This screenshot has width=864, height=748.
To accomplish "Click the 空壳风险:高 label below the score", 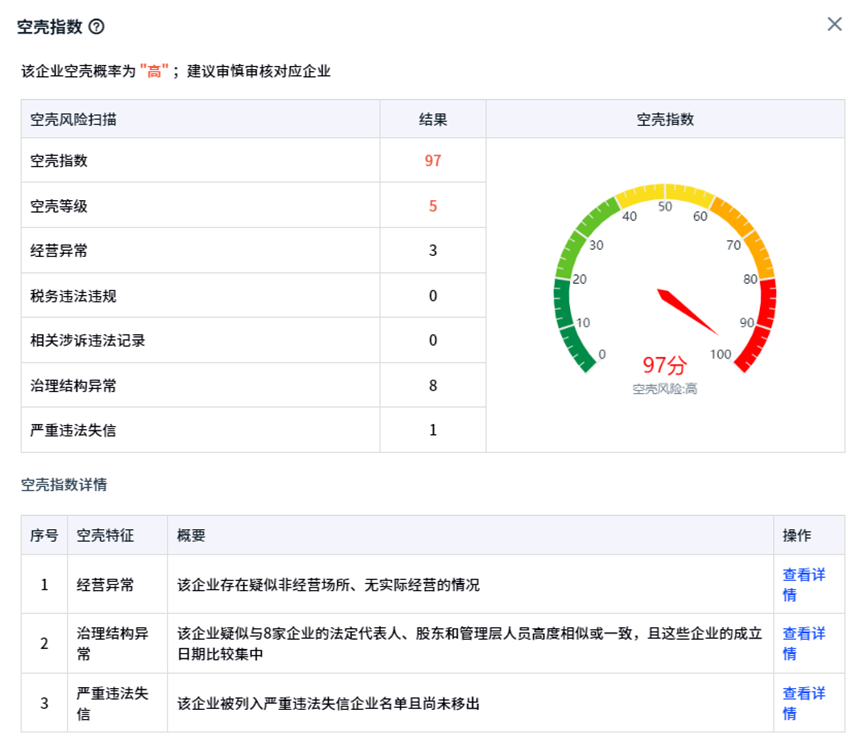I will click(664, 389).
